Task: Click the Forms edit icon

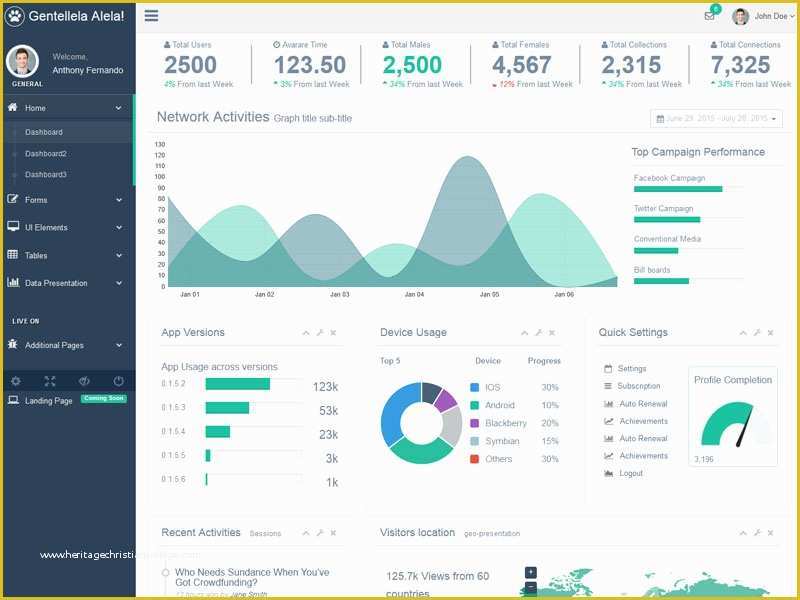Action: click(x=13, y=199)
